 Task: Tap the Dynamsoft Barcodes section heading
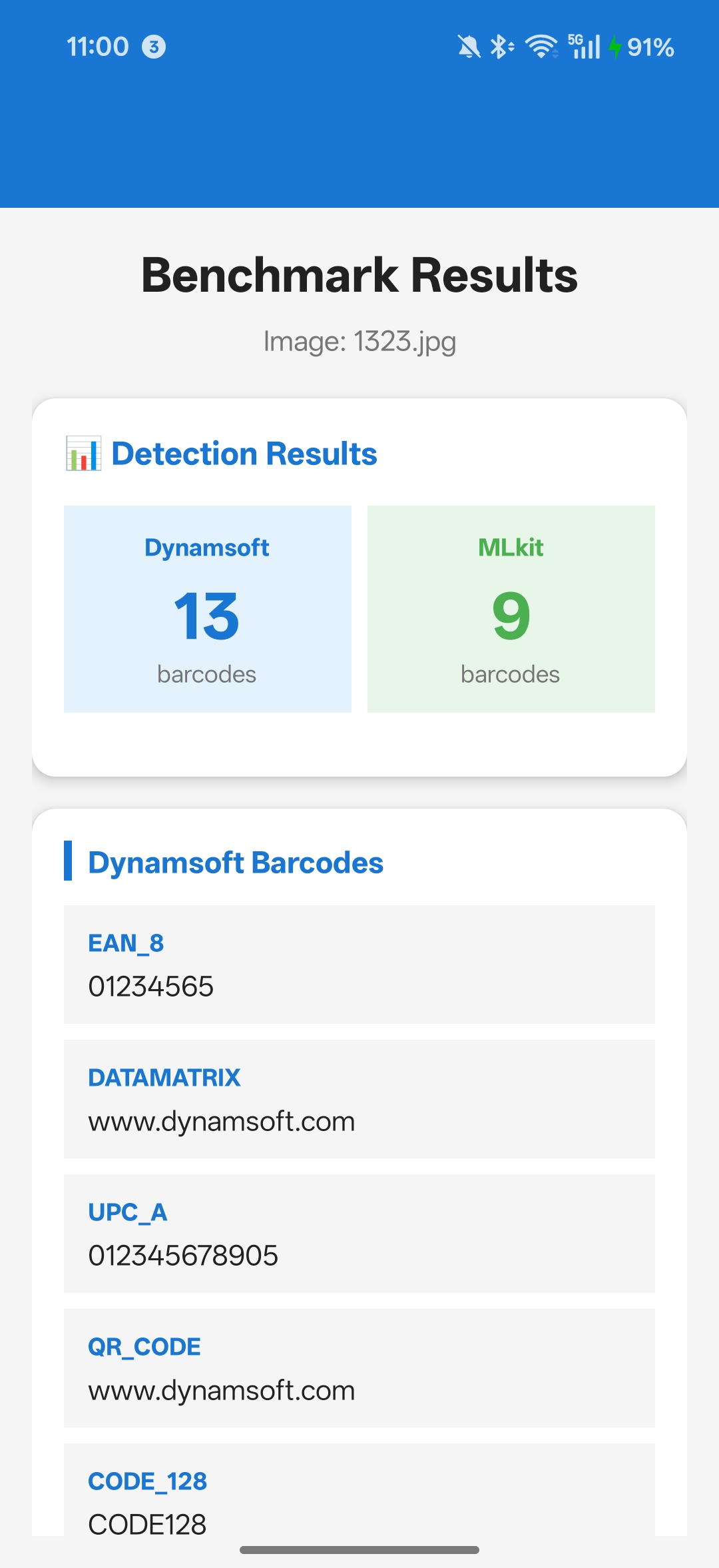(236, 863)
